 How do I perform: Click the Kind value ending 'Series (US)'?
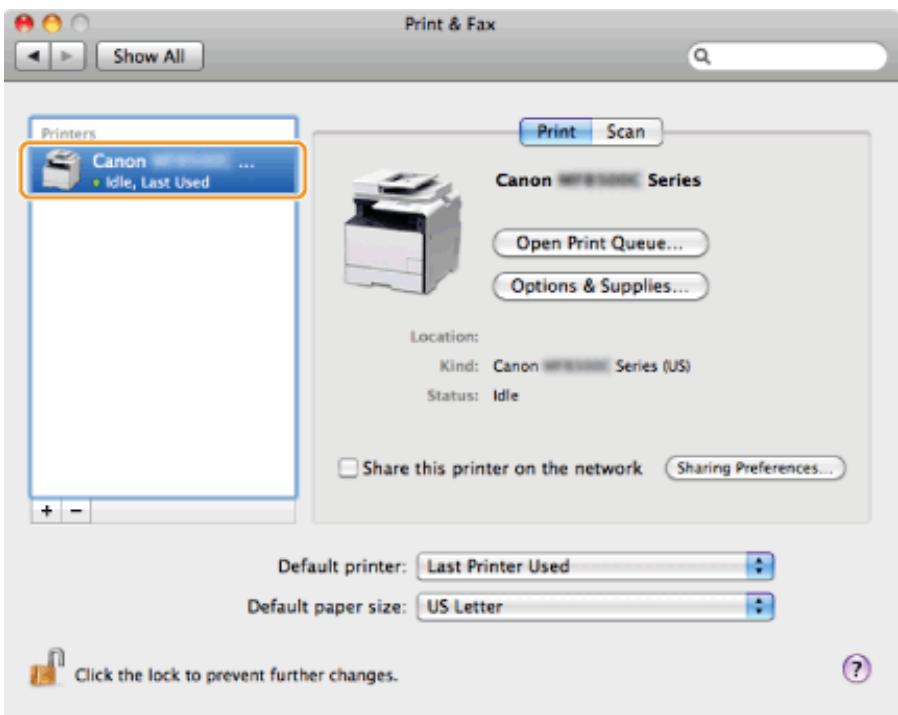tap(592, 366)
